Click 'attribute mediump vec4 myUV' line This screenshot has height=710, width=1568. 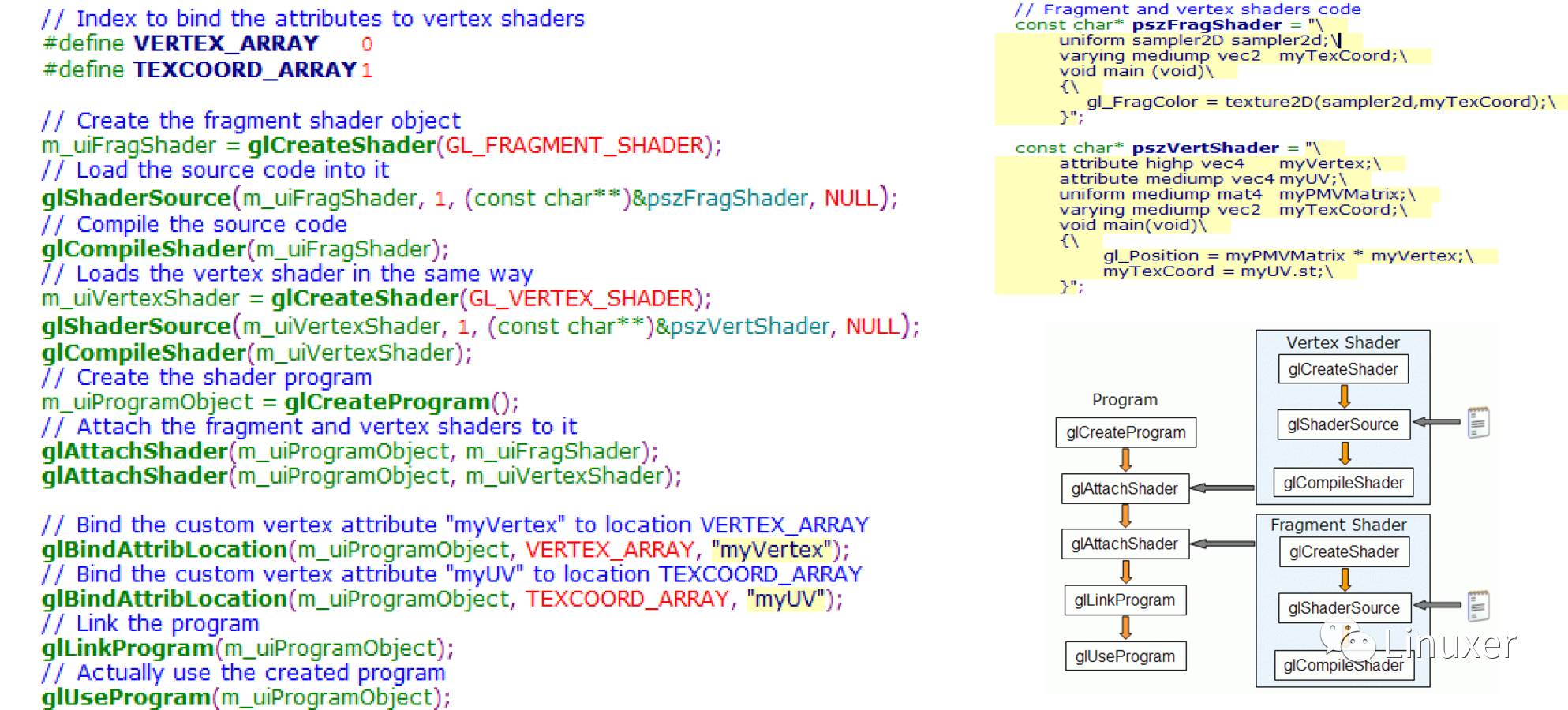tap(1203, 178)
